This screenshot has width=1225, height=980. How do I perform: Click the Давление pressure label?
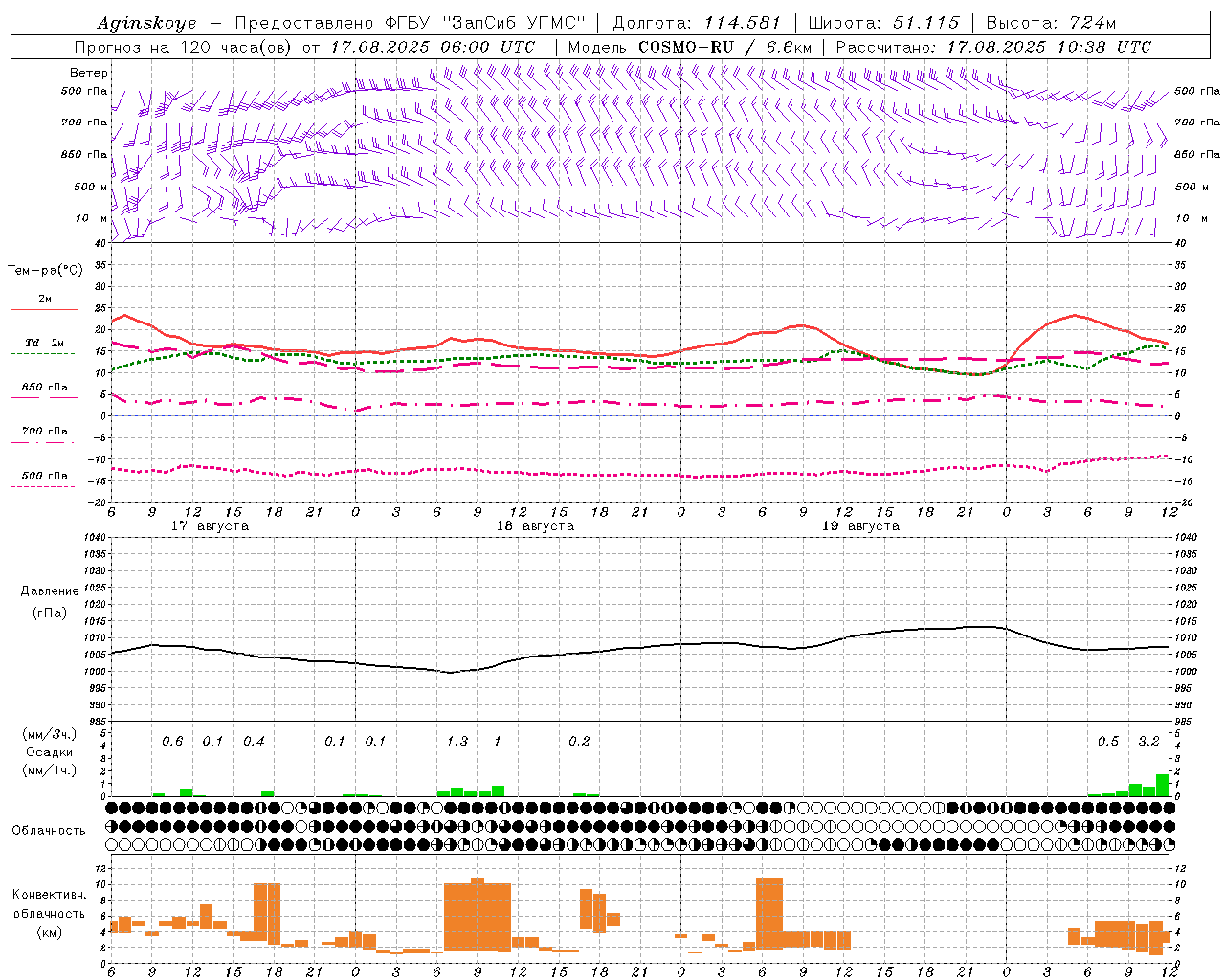[x=50, y=591]
